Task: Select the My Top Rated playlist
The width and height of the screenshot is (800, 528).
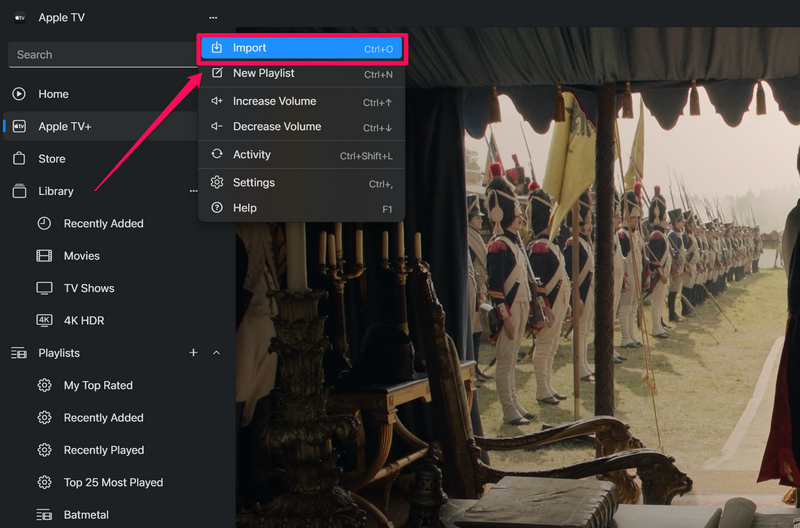Action: 97,385
